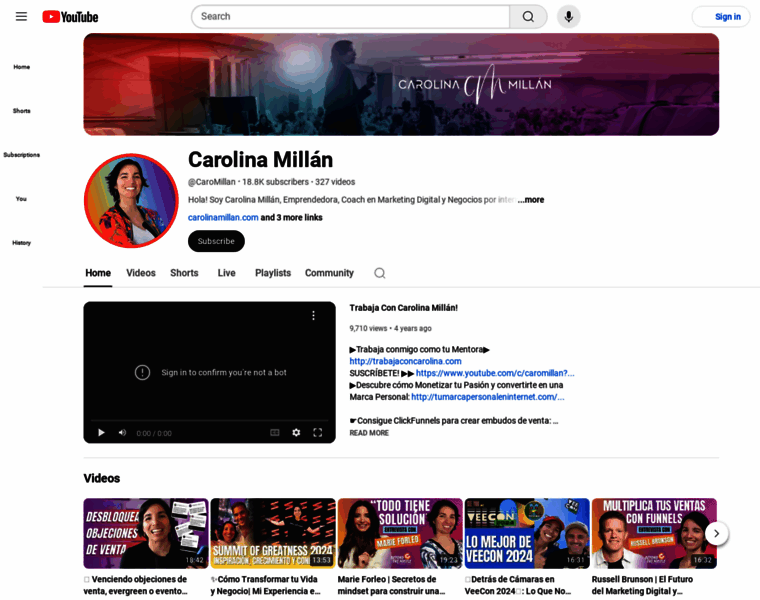Screen dimensions: 760x600
Task: Open the trabajaconcarolina.com link
Action: pos(405,361)
